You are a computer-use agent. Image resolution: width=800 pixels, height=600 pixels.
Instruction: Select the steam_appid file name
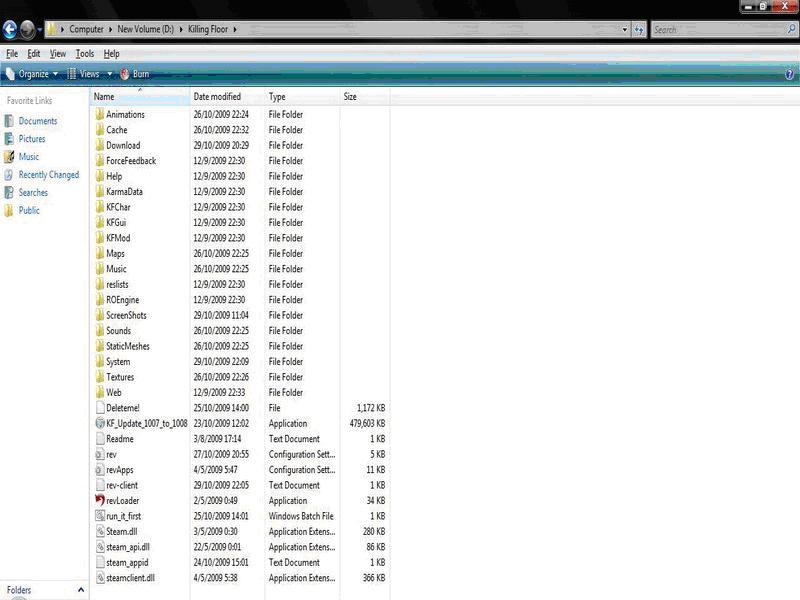coord(127,563)
